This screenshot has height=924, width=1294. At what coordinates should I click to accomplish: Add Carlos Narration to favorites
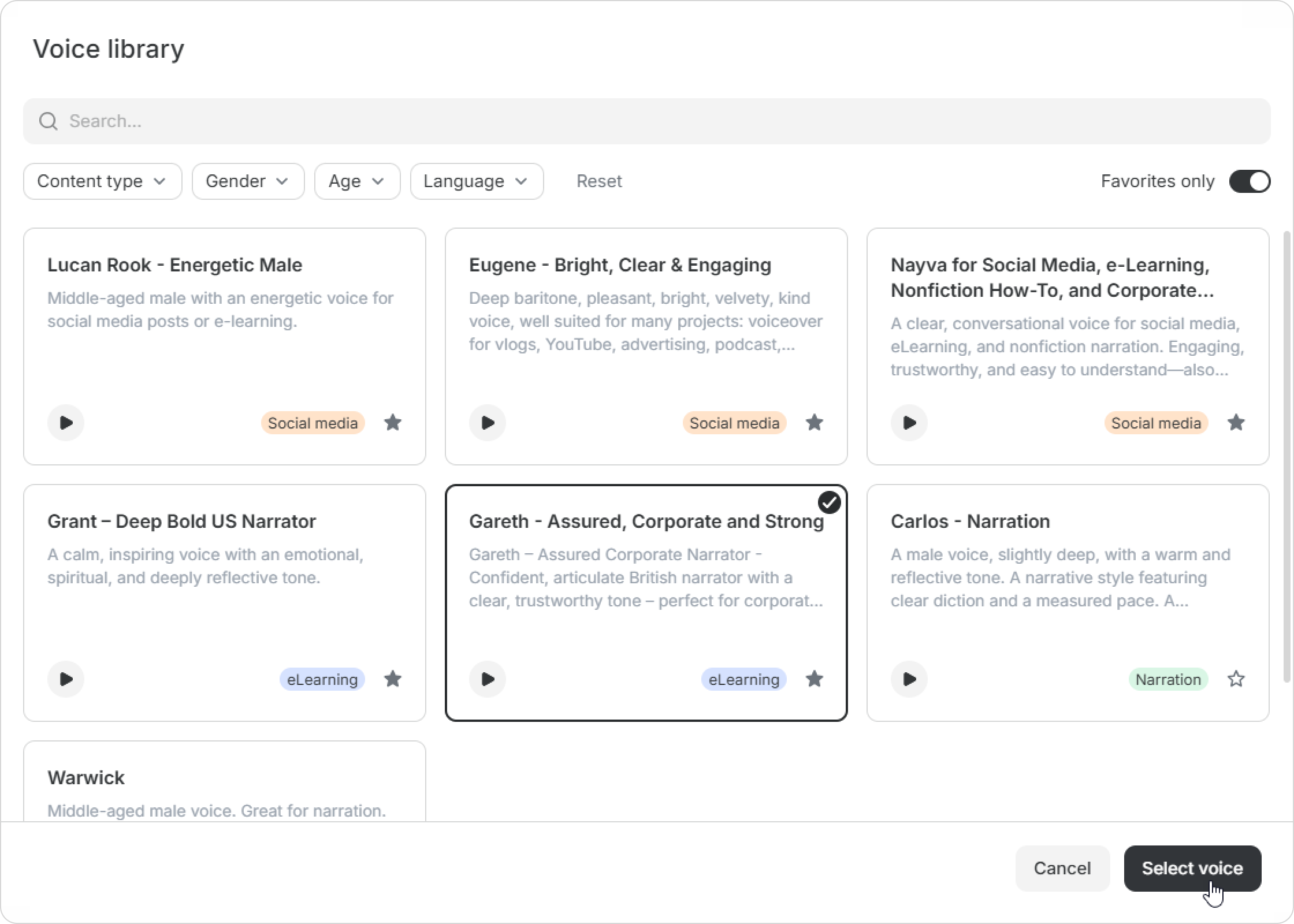[1236, 679]
